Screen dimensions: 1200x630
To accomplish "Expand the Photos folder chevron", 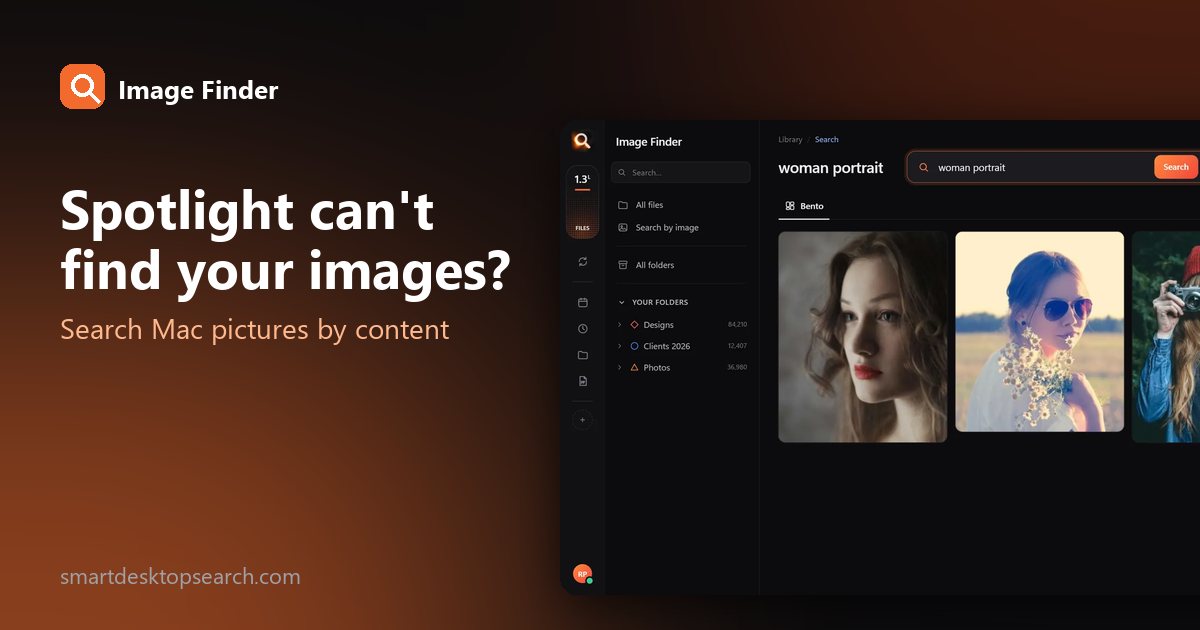I will click(620, 368).
